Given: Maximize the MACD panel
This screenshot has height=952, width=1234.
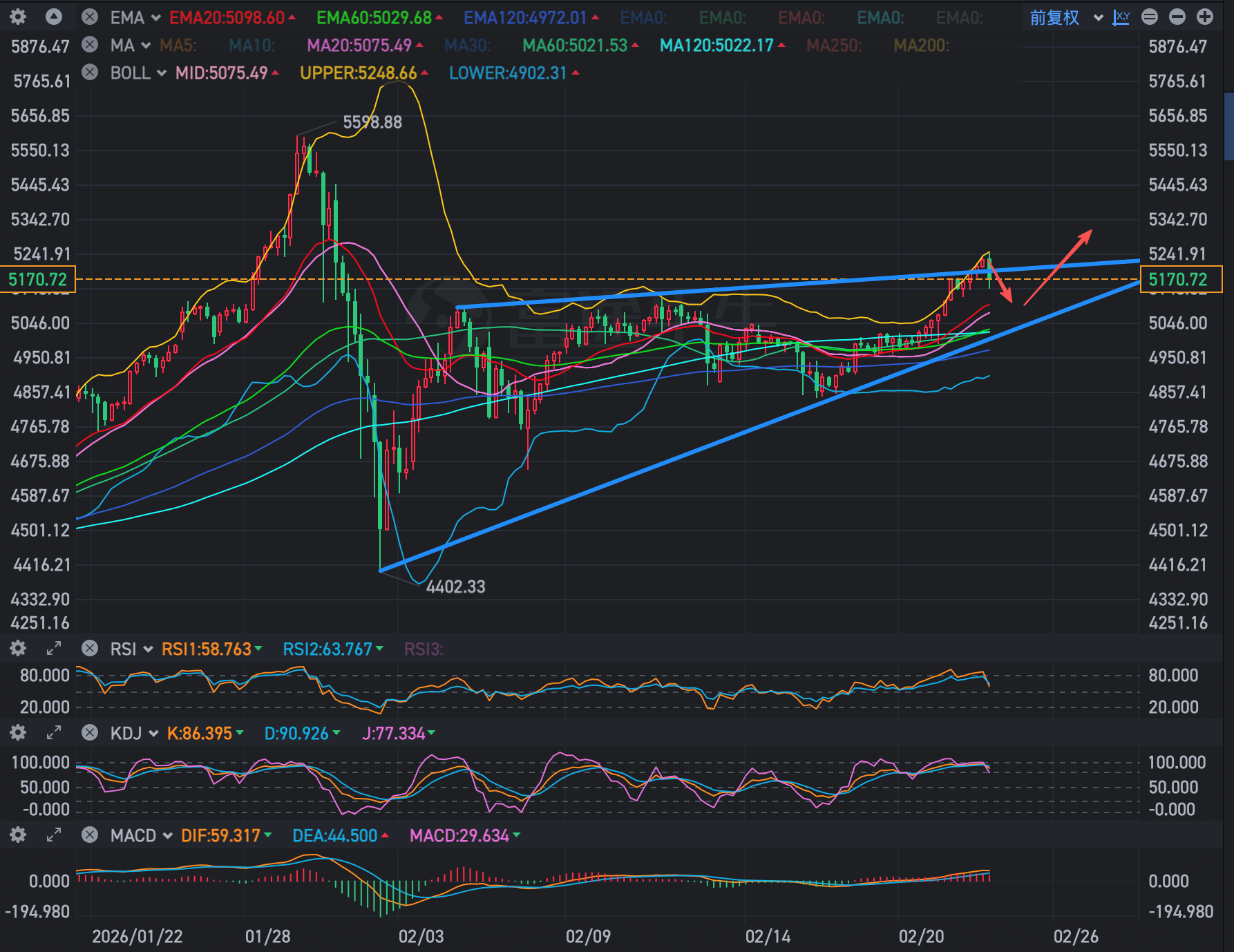Looking at the screenshot, I should point(54,835).
